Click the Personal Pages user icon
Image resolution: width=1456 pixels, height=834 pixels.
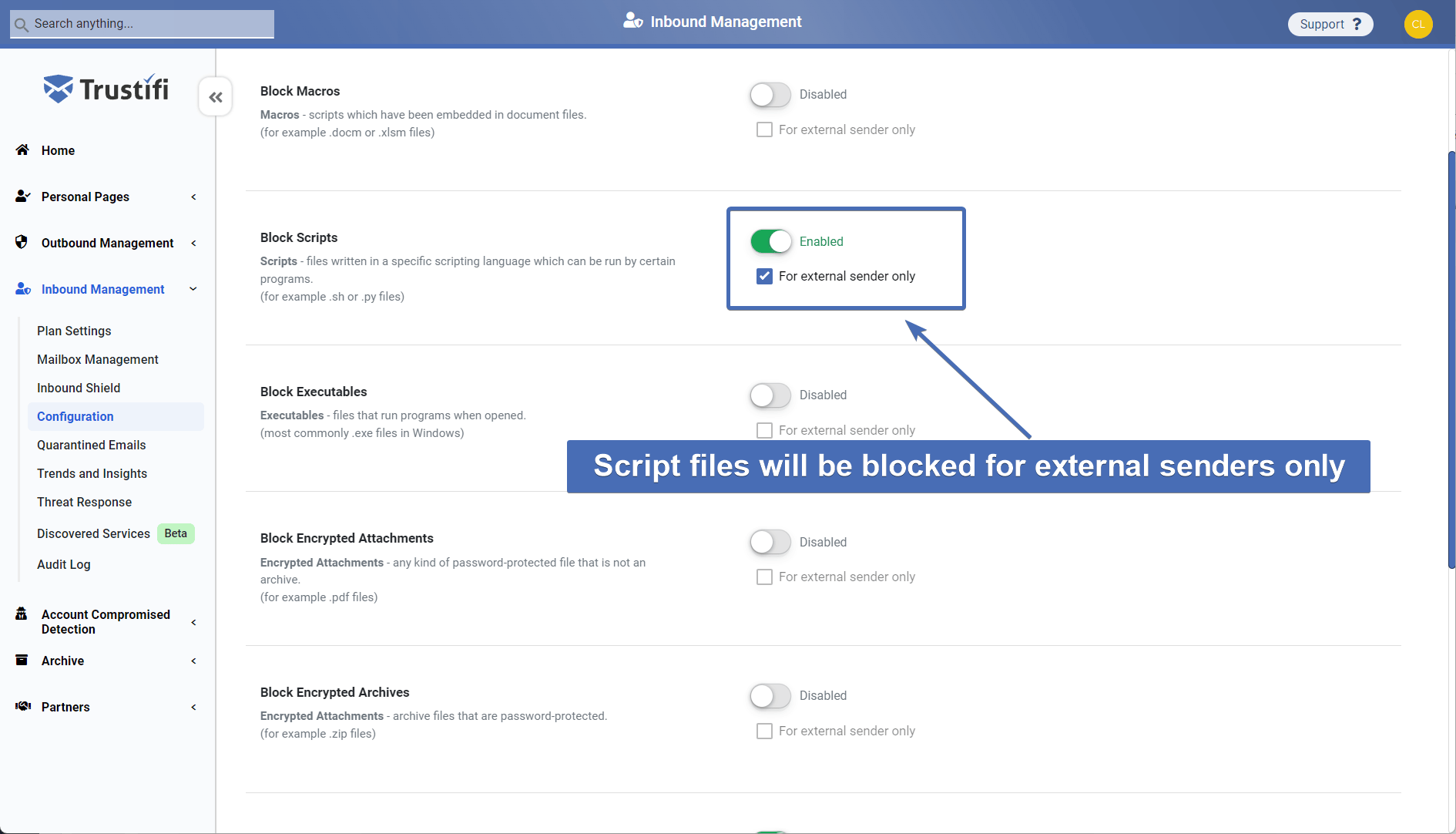pyautogui.click(x=22, y=197)
